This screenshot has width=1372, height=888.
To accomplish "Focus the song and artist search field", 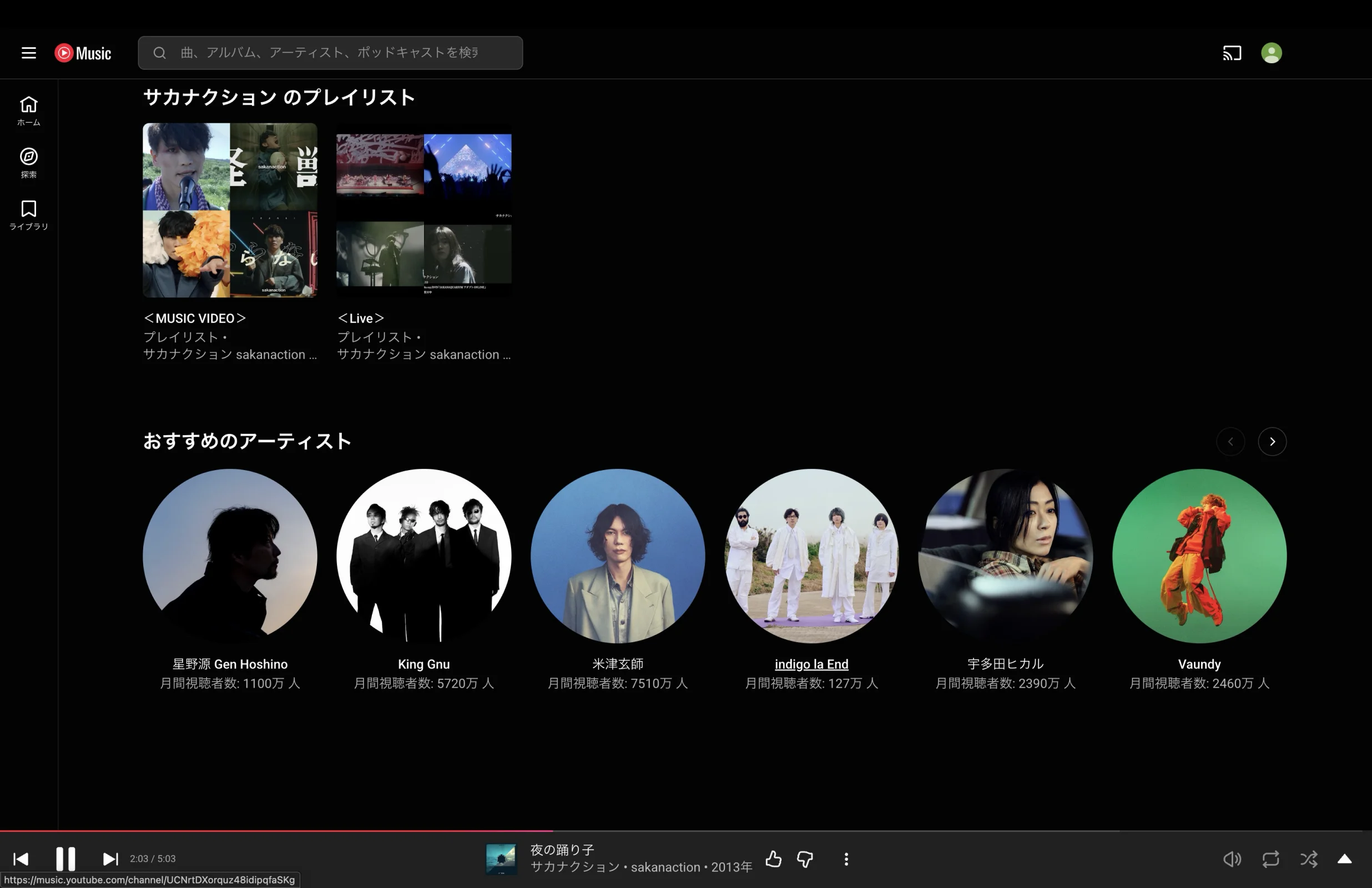I will pyautogui.click(x=330, y=53).
